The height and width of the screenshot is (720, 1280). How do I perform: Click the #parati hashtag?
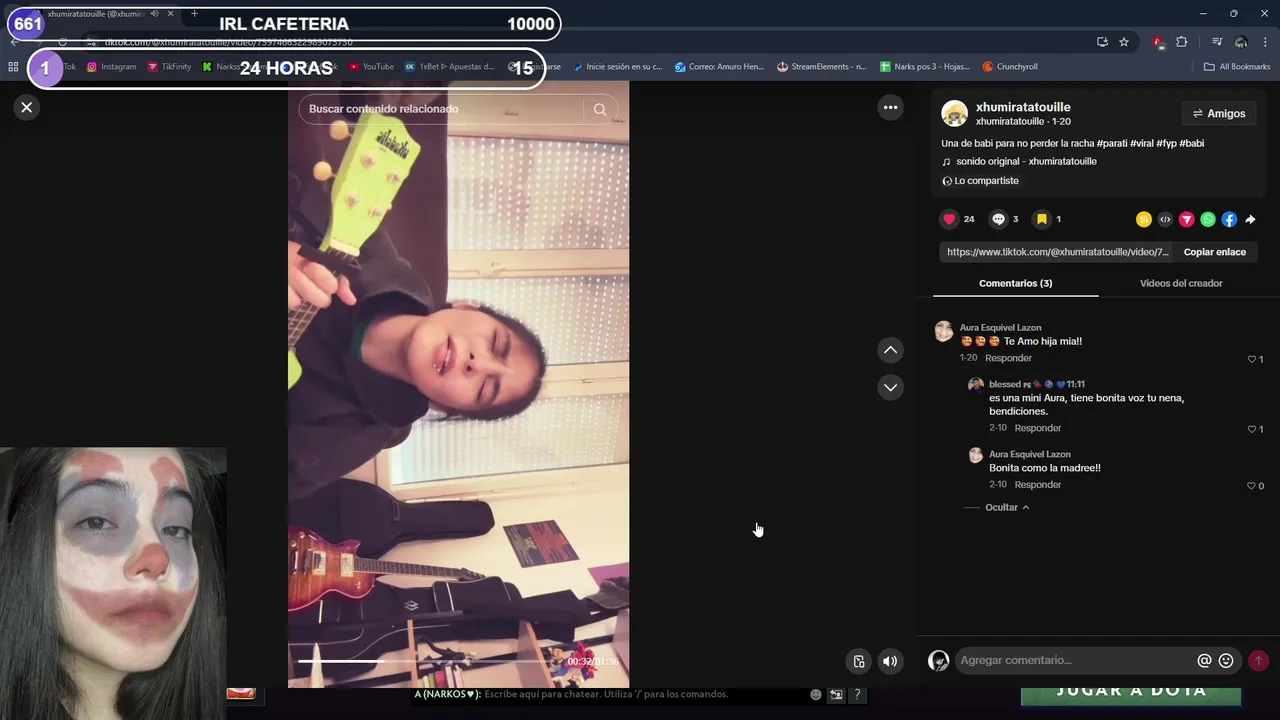[1112, 143]
